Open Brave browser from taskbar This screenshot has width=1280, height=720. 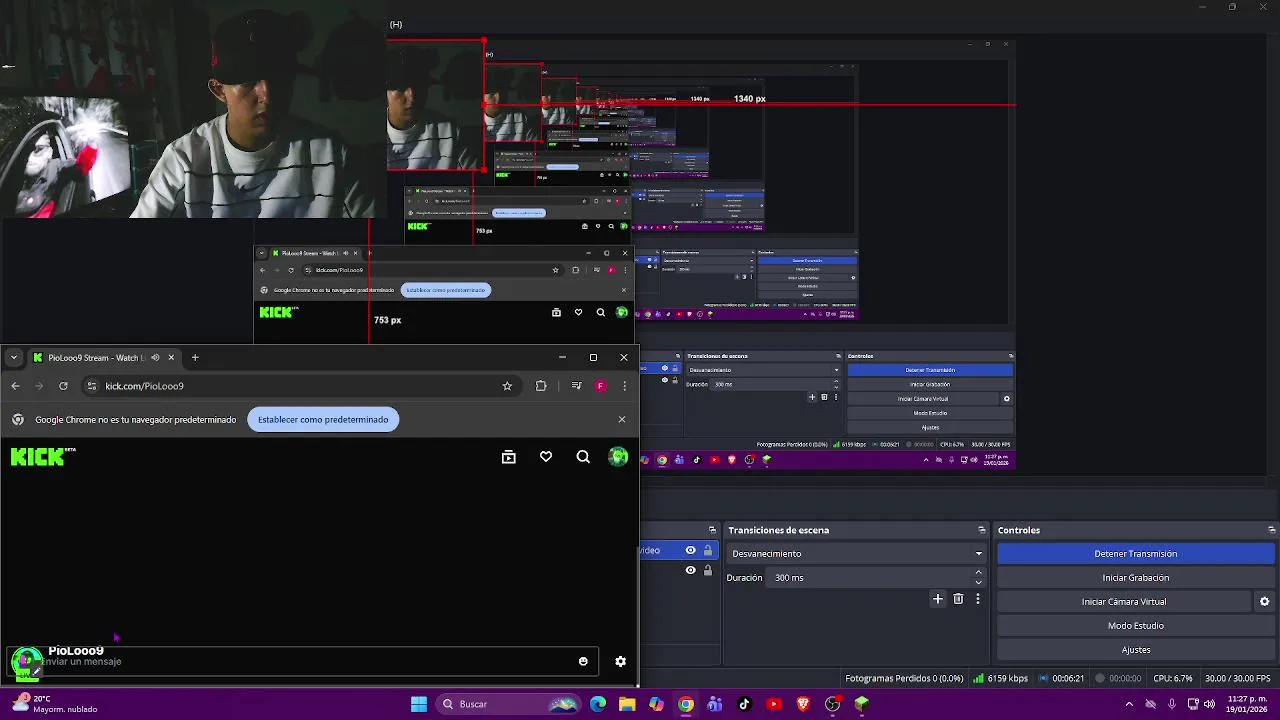point(803,704)
